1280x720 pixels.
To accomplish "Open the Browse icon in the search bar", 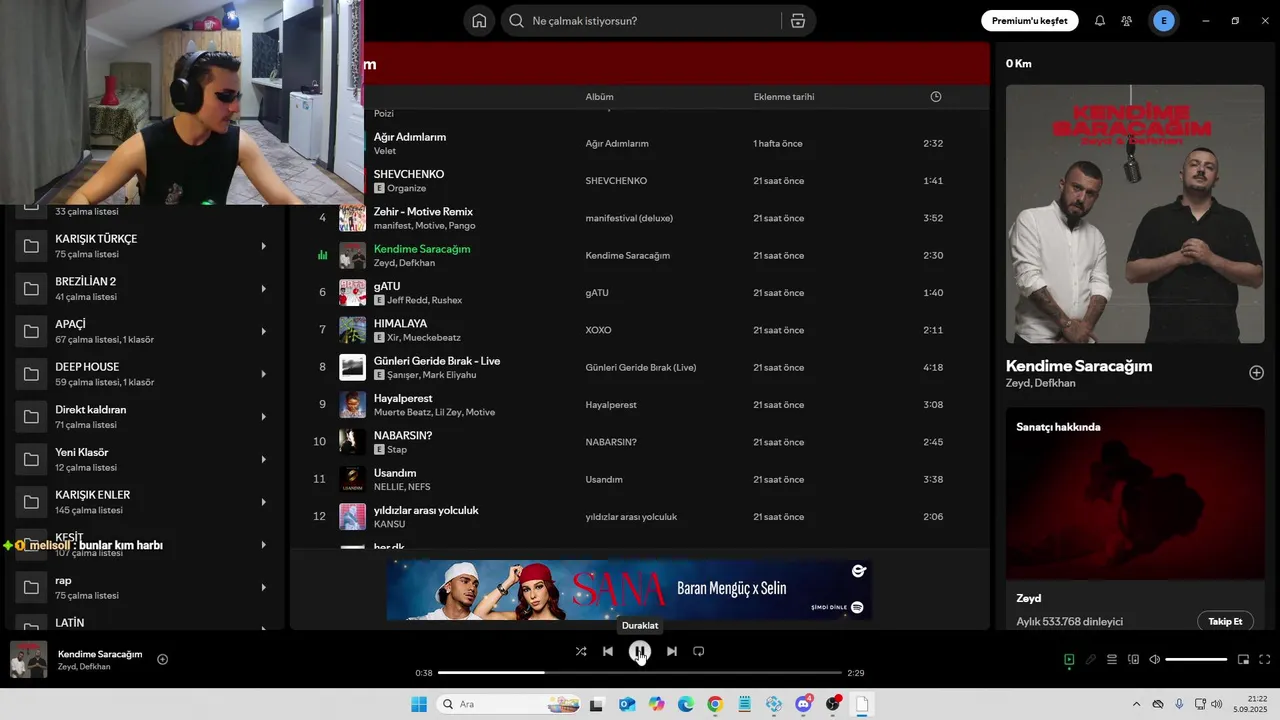I will tap(798, 21).
